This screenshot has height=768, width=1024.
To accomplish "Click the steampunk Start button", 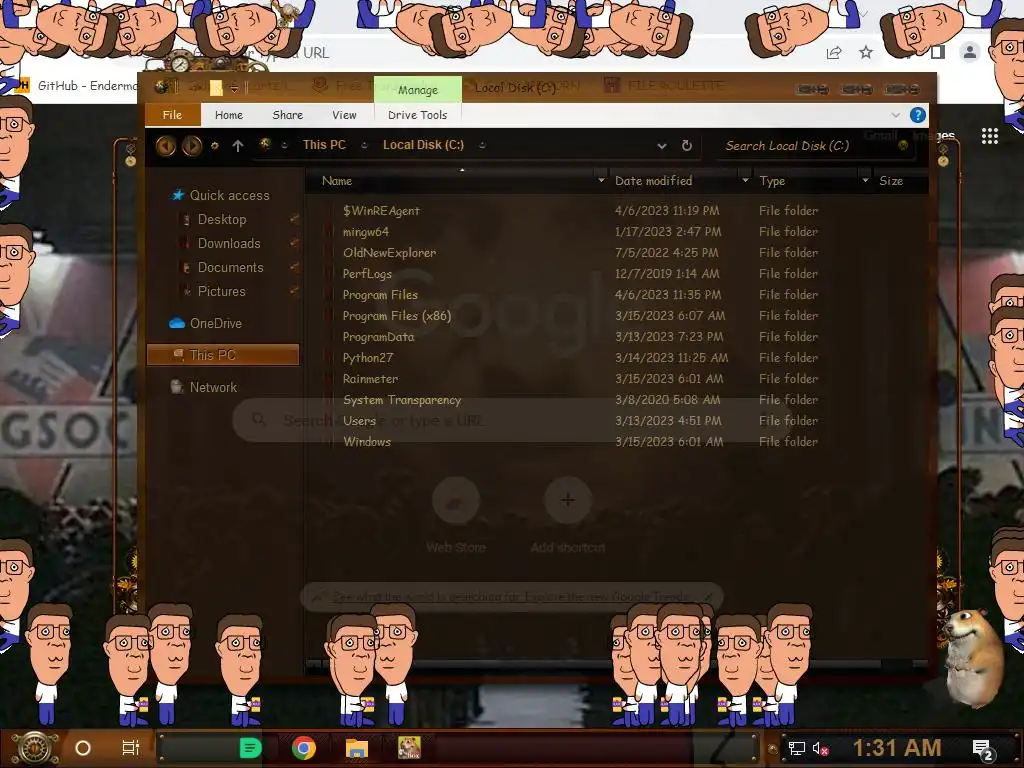I will [35, 748].
